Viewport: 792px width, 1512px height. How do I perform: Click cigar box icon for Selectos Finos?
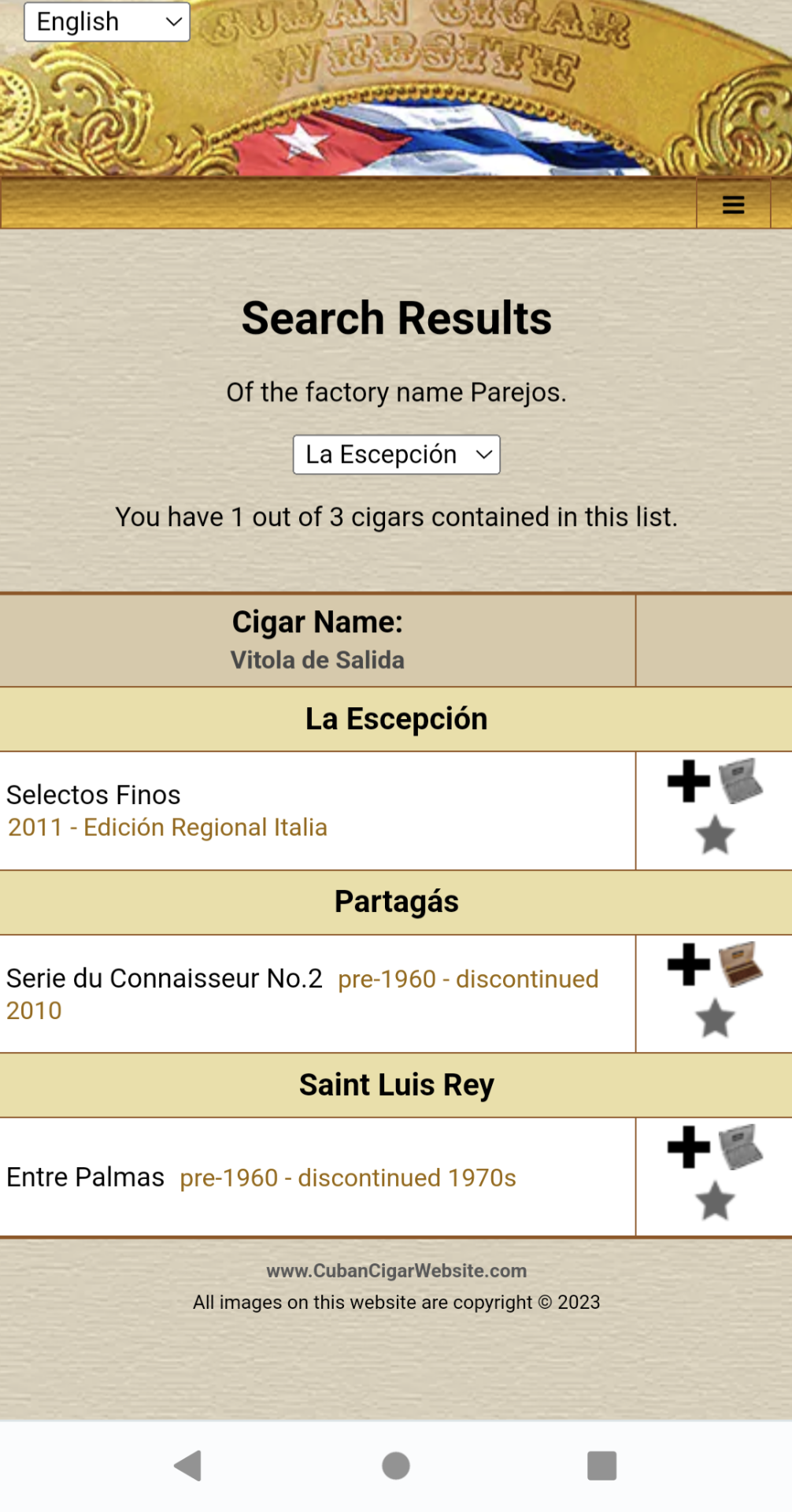[741, 781]
